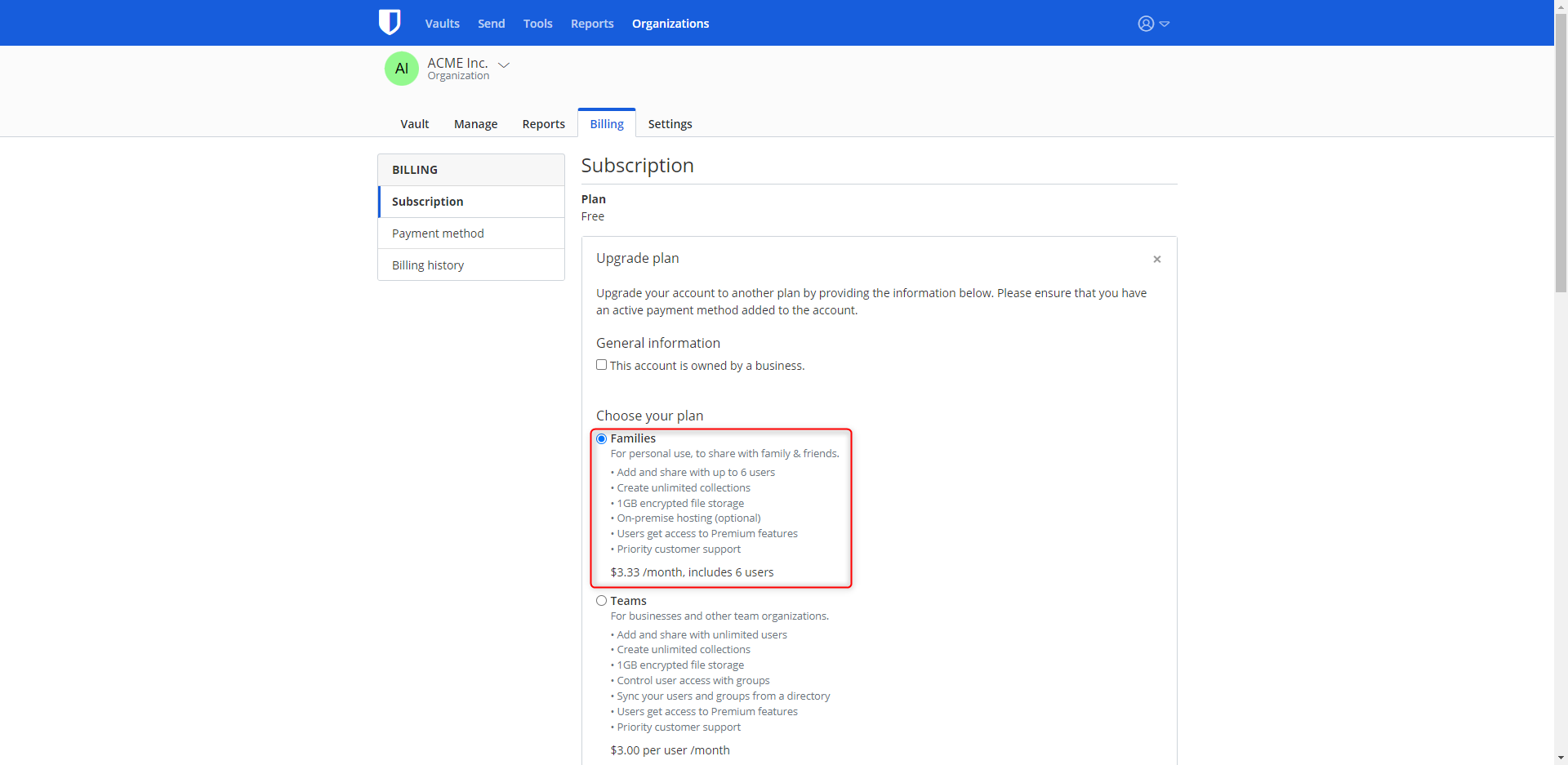
Task: Click the 'Choose your plan' heading
Action: [x=650, y=416]
